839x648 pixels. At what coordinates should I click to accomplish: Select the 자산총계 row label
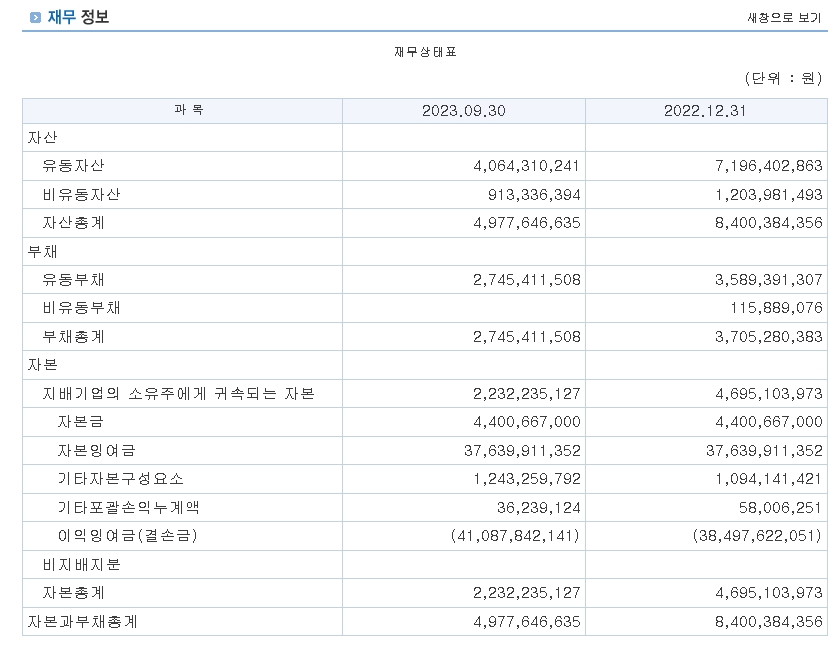(73, 223)
